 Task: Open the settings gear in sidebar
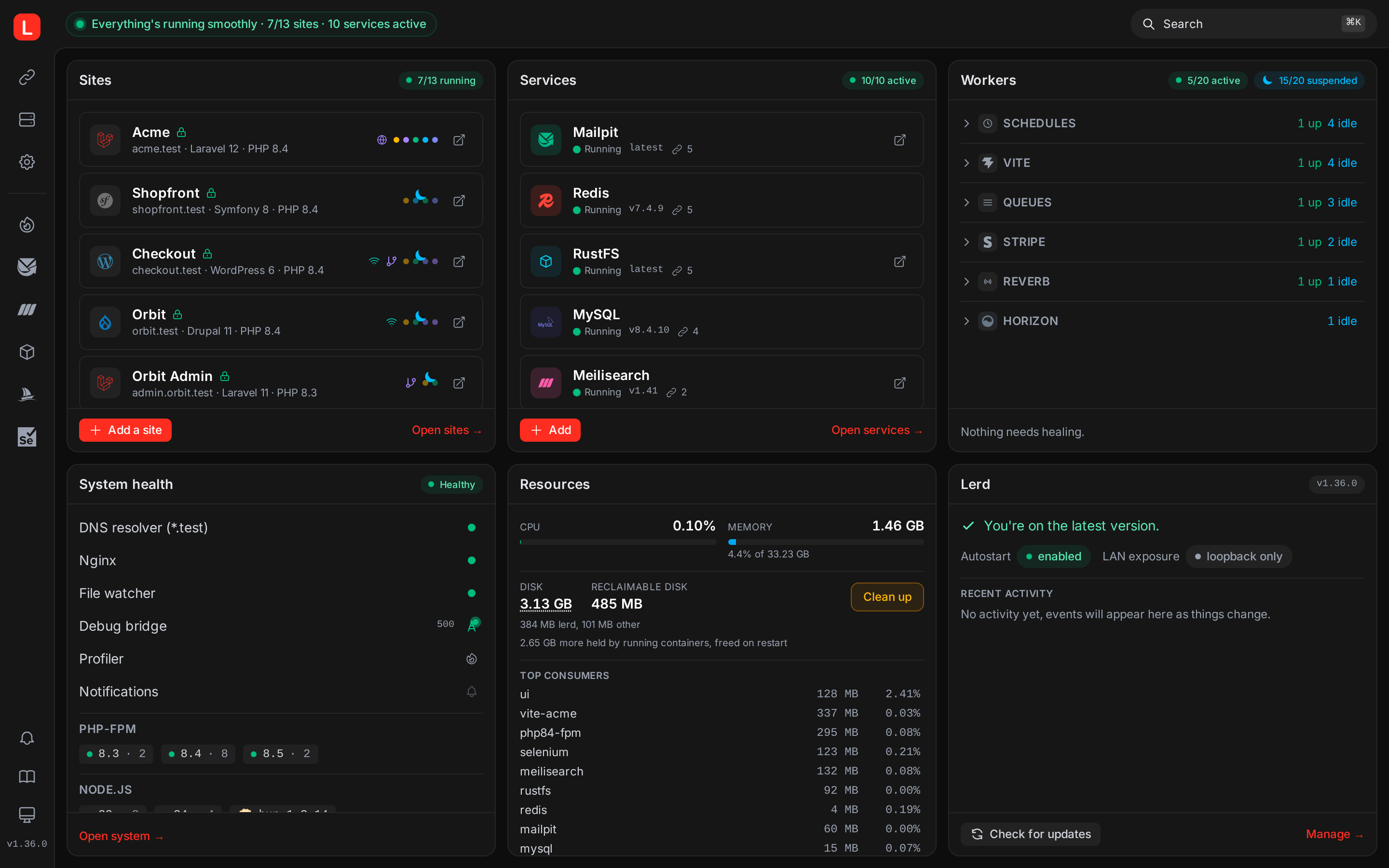(x=27, y=162)
